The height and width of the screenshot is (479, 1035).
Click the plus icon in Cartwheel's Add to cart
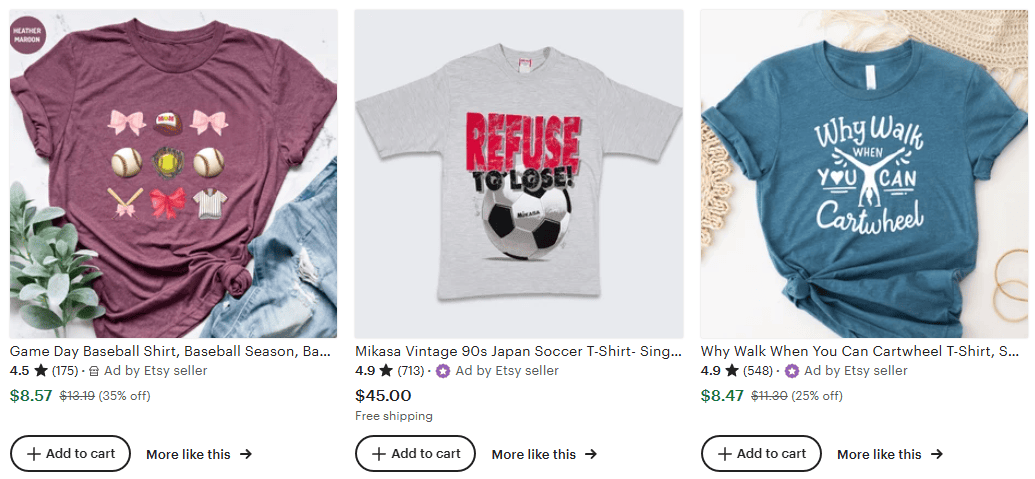[x=725, y=454]
